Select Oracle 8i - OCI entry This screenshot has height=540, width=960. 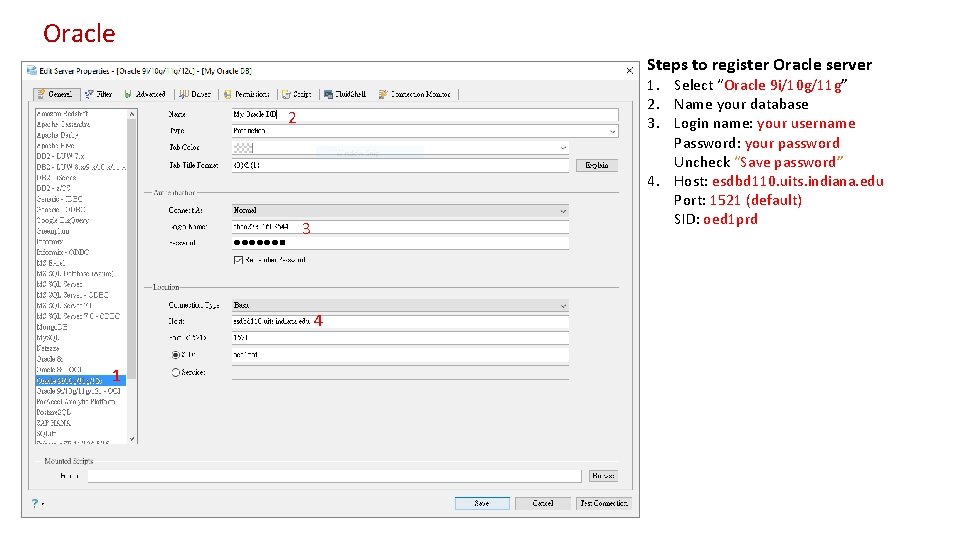point(59,370)
